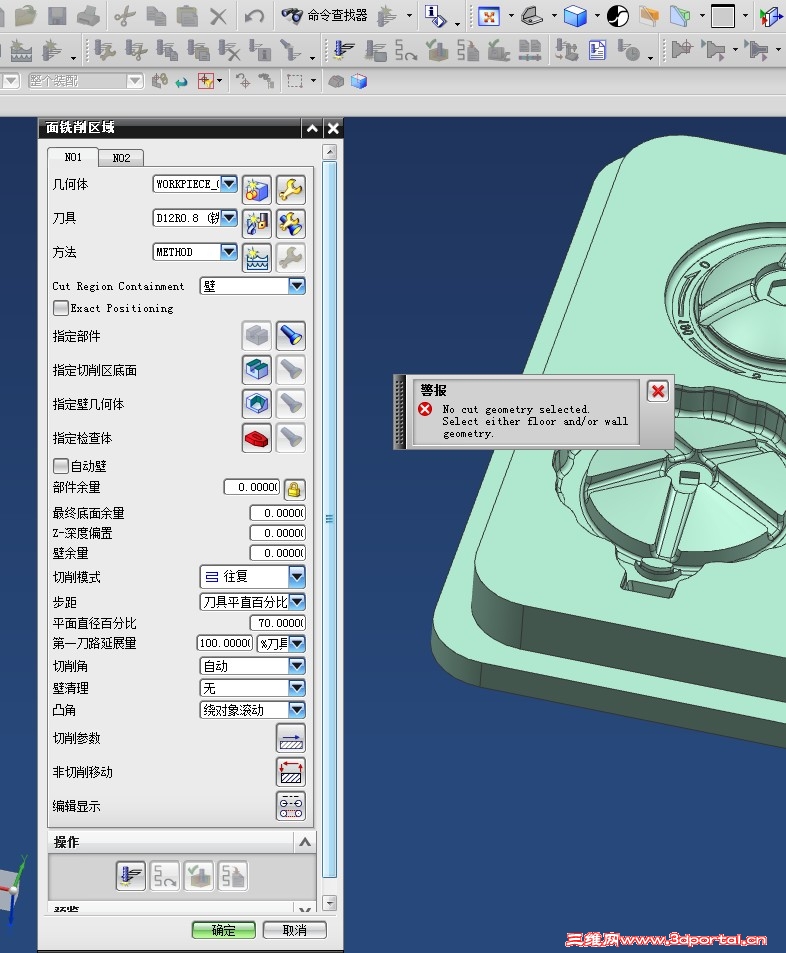786x953 pixels.
Task: Open the non-cutting moves icon 非切削移动
Action: point(291,772)
